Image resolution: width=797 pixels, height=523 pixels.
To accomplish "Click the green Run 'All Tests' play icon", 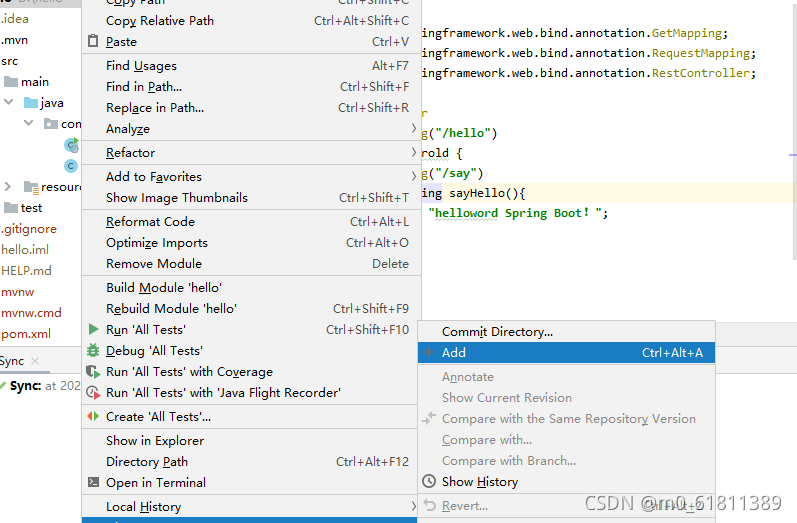I will [x=93, y=329].
